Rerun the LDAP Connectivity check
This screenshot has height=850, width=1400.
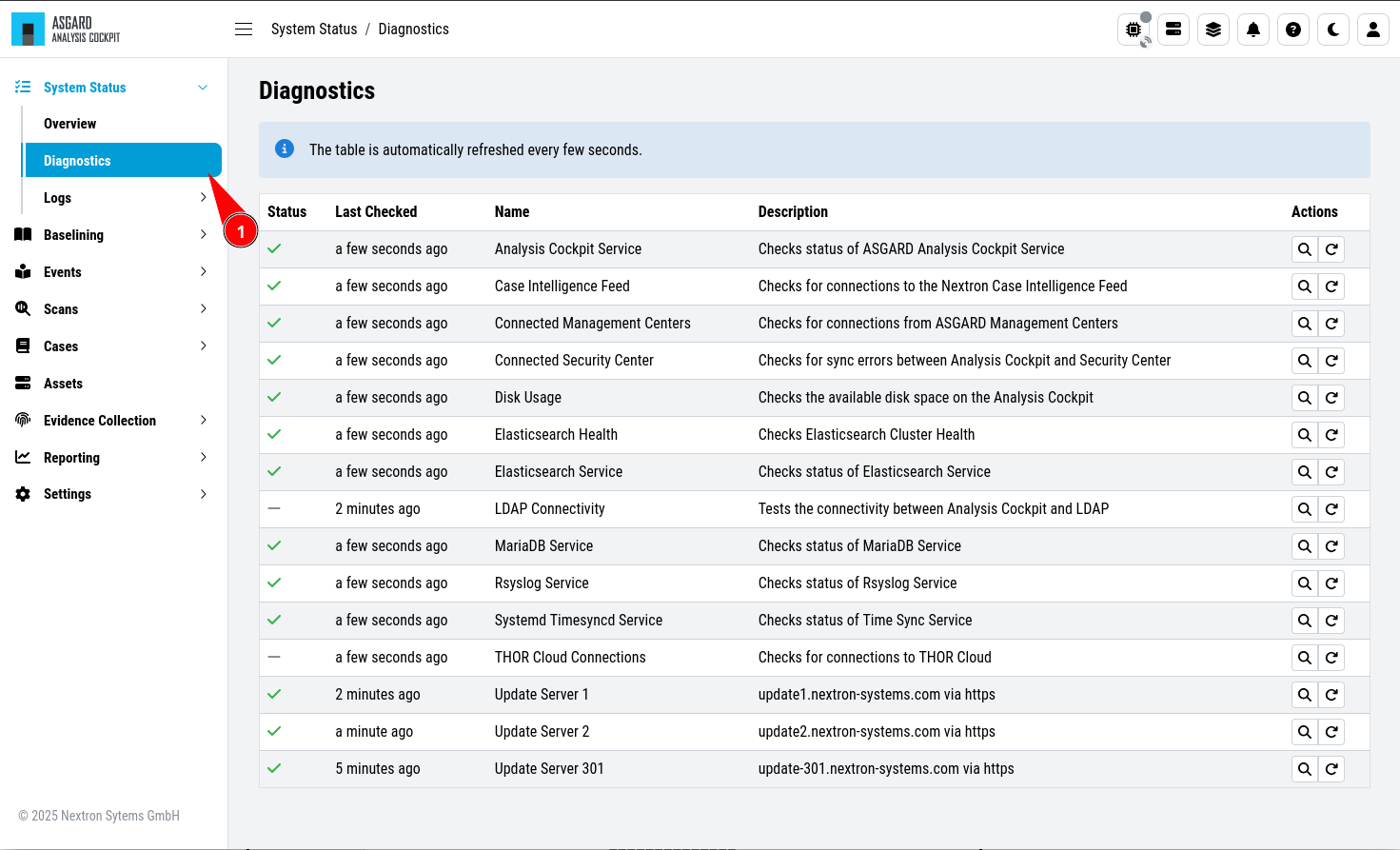pos(1331,509)
